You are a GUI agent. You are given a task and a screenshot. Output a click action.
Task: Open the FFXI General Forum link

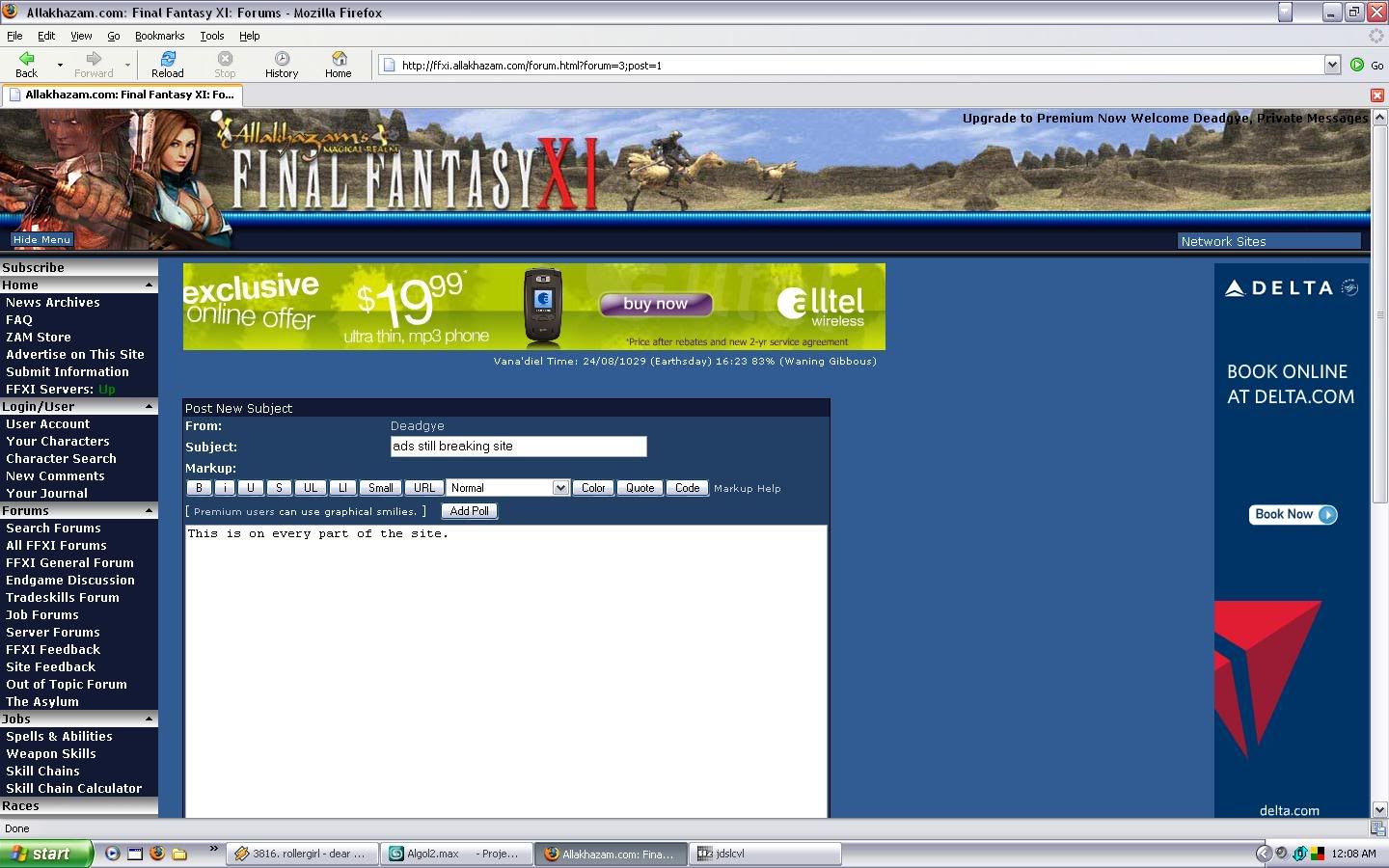69,563
